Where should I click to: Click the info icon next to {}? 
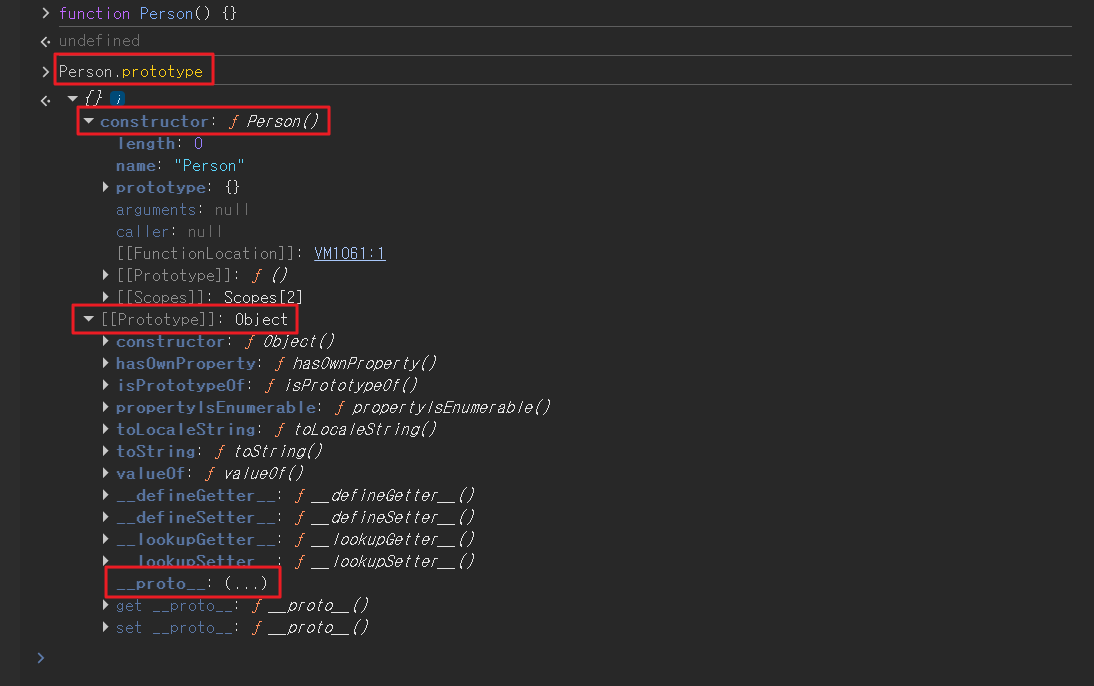tap(117, 99)
